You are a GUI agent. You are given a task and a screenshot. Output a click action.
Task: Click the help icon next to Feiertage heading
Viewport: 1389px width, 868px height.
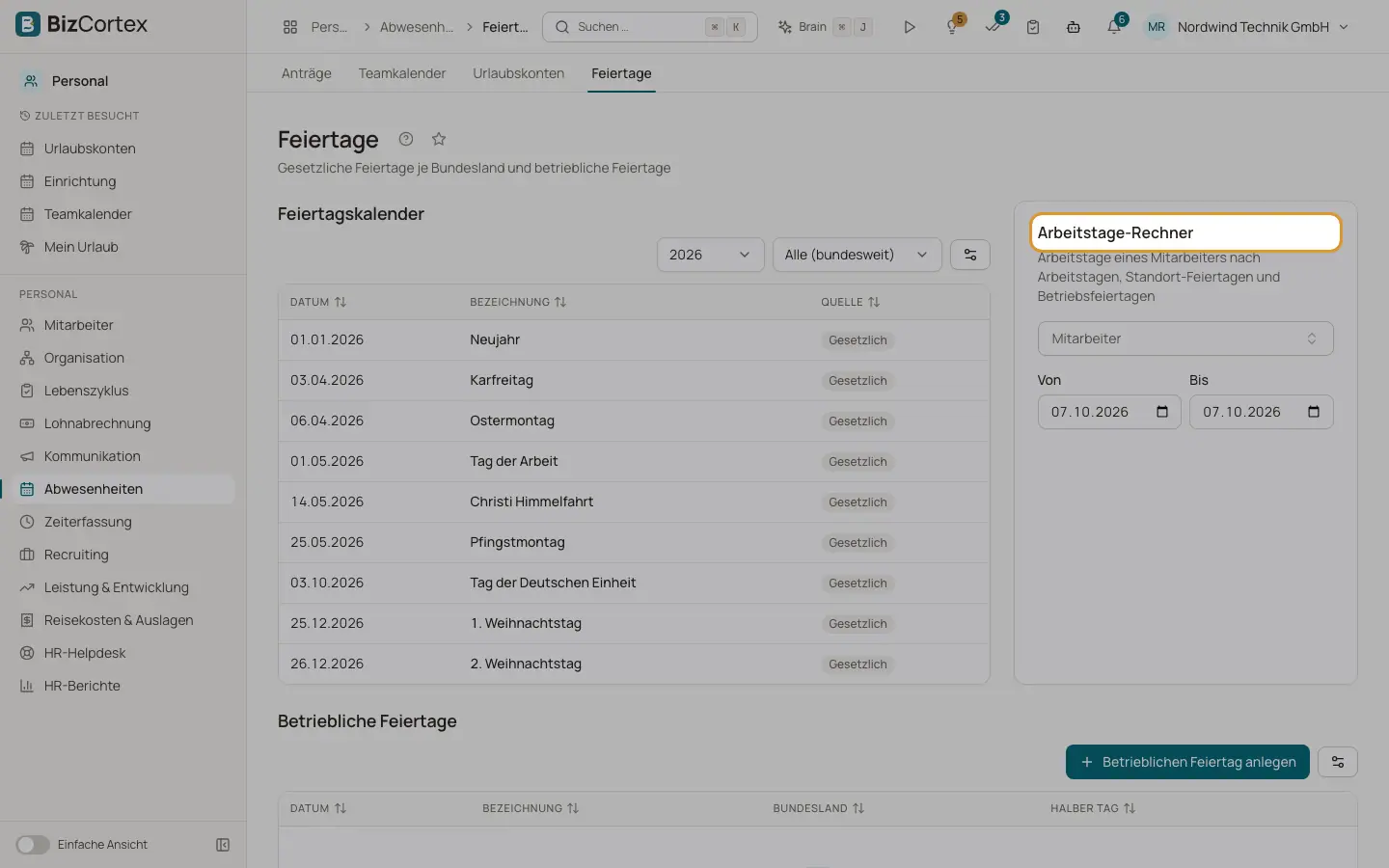click(x=406, y=139)
